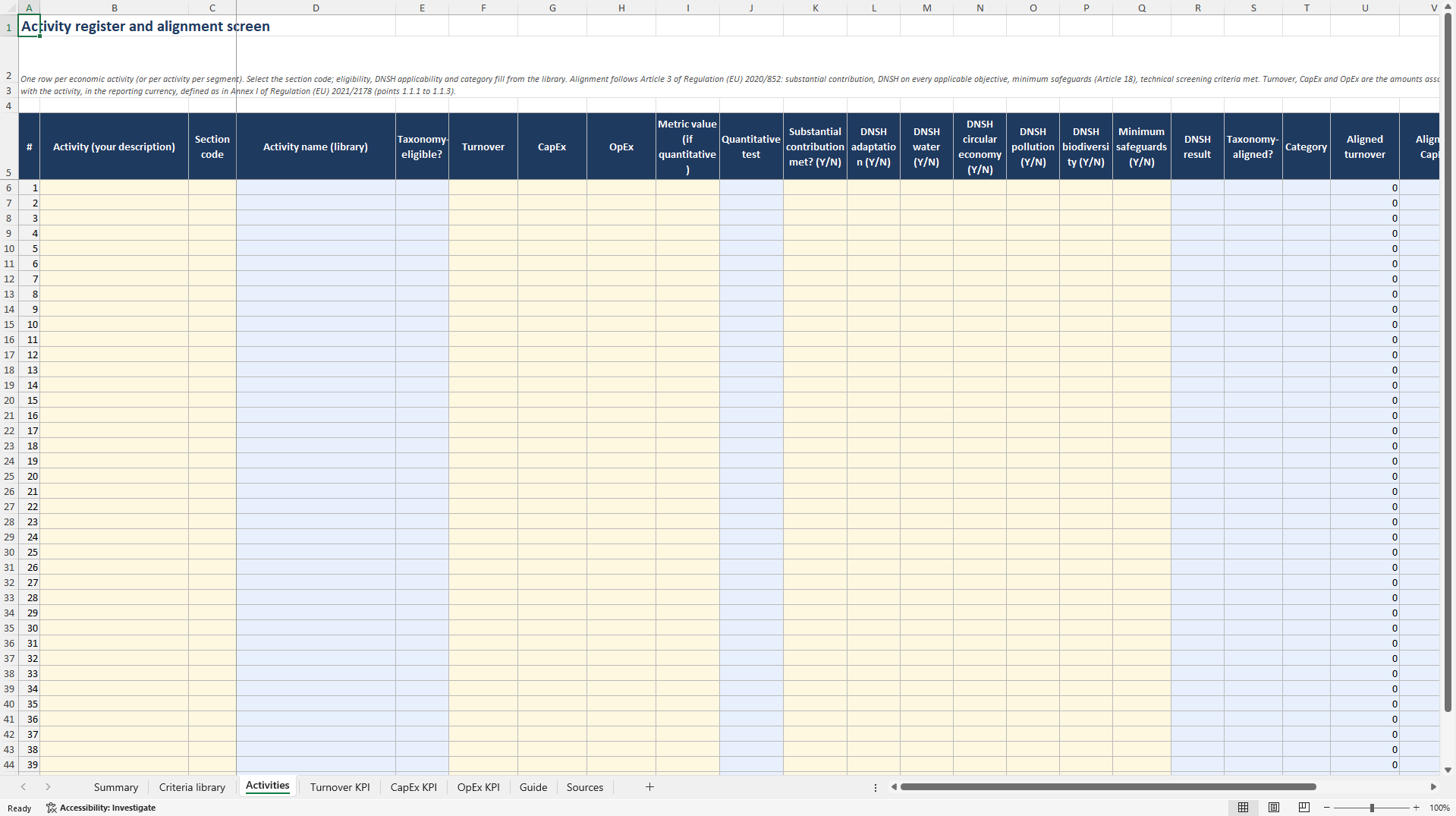The height and width of the screenshot is (816, 1456).
Task: Click the sheet tab bar options dots
Action: (876, 787)
